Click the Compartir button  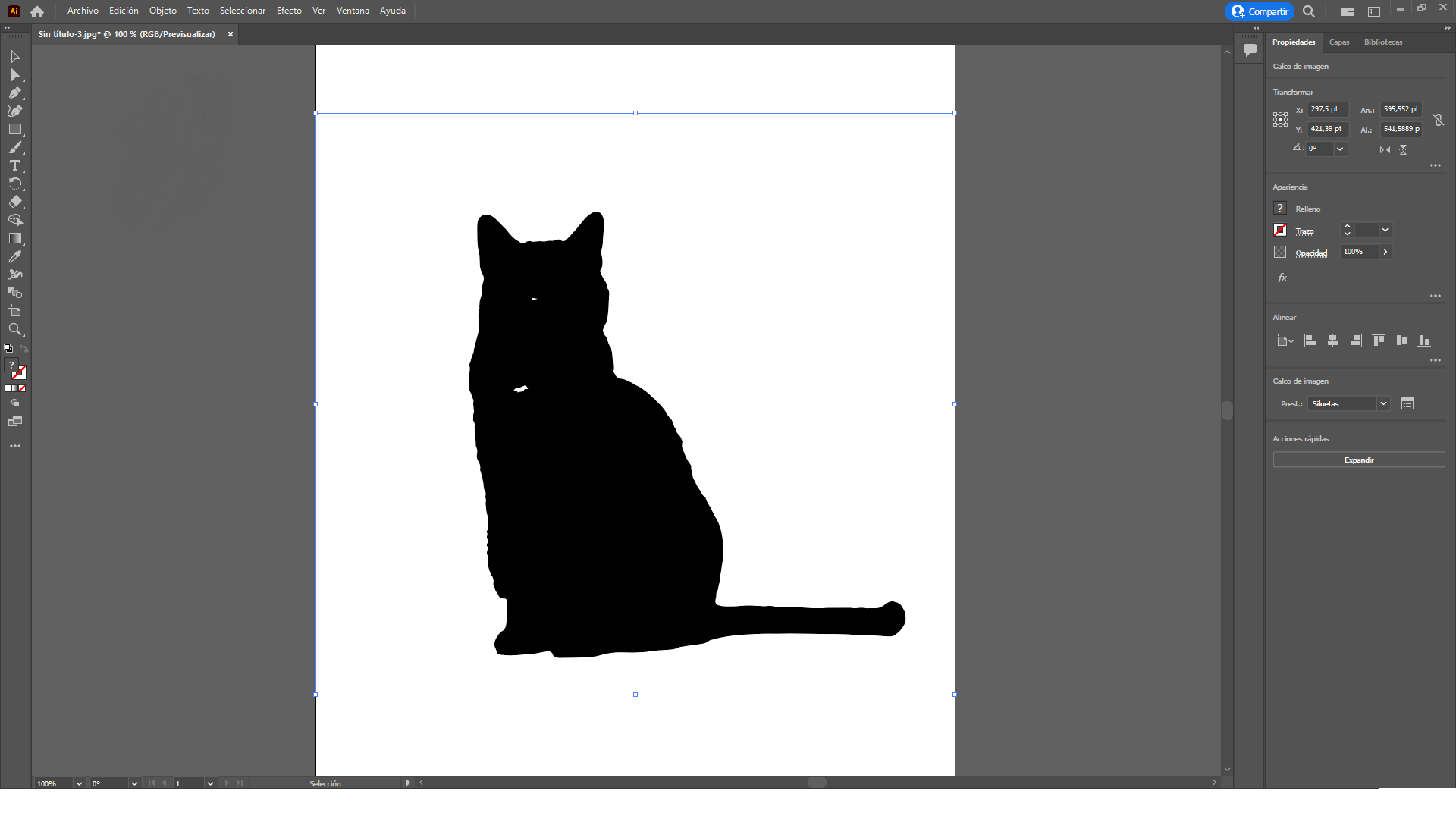1260,11
